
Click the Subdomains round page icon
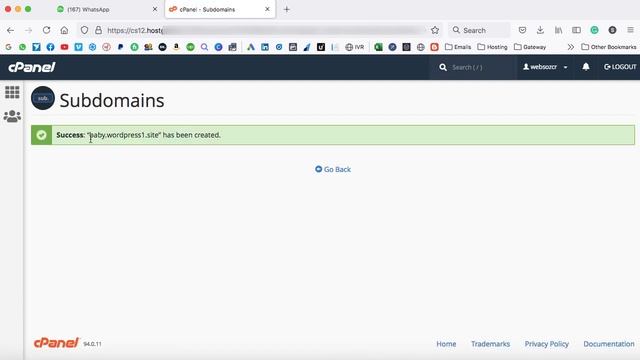click(x=43, y=98)
